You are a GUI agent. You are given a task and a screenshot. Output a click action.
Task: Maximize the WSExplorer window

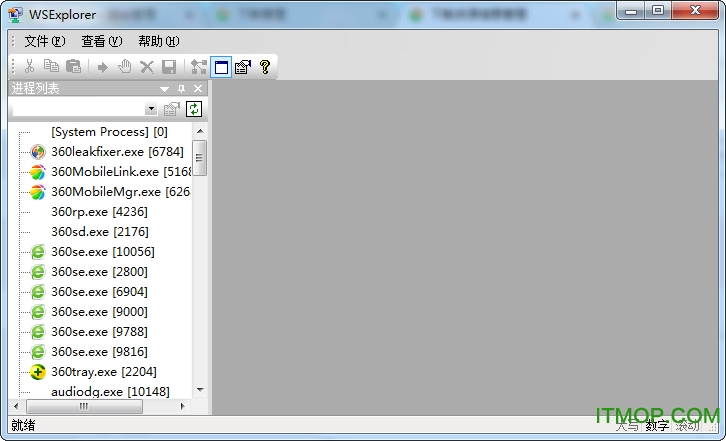tap(658, 11)
